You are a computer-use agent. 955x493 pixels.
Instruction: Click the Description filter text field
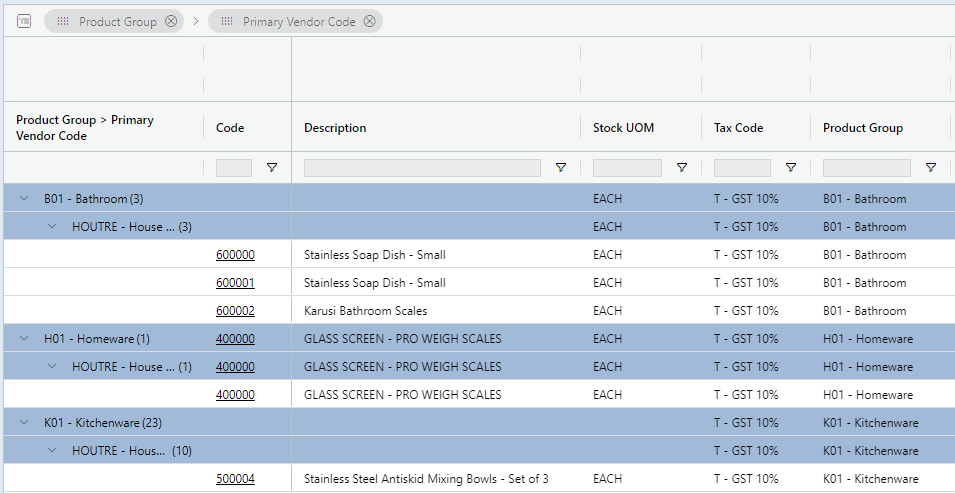pos(422,168)
